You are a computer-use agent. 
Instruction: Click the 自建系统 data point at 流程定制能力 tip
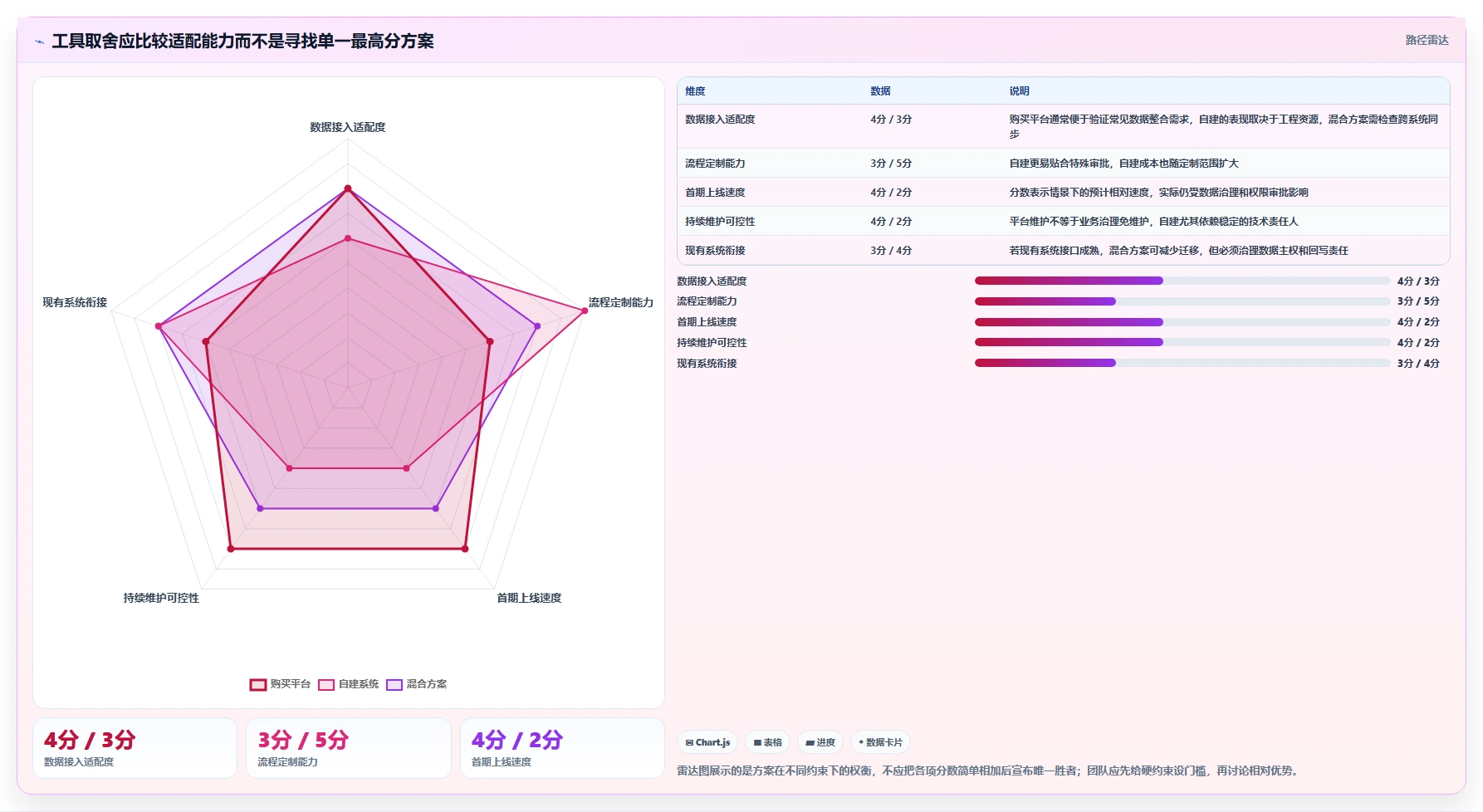pos(585,311)
